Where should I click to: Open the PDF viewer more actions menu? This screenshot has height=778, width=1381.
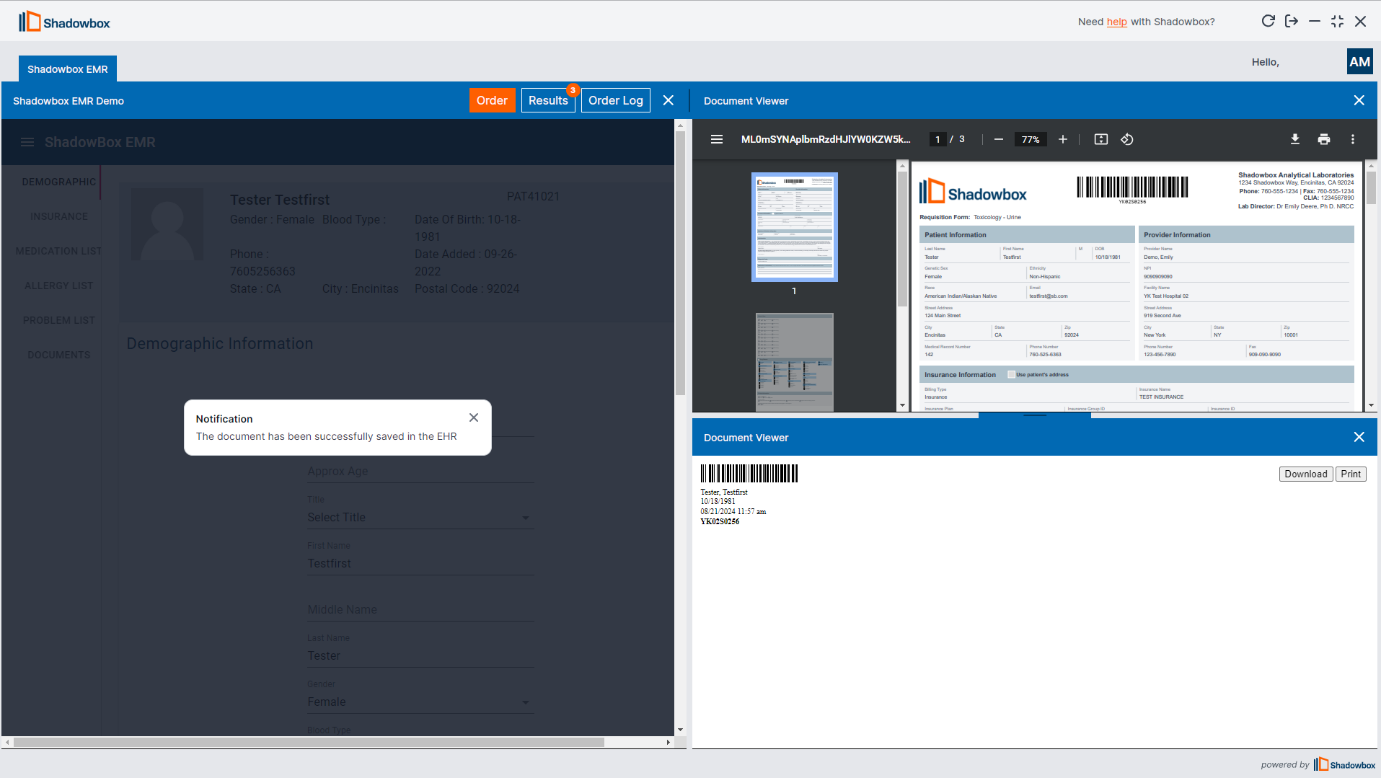click(1353, 139)
